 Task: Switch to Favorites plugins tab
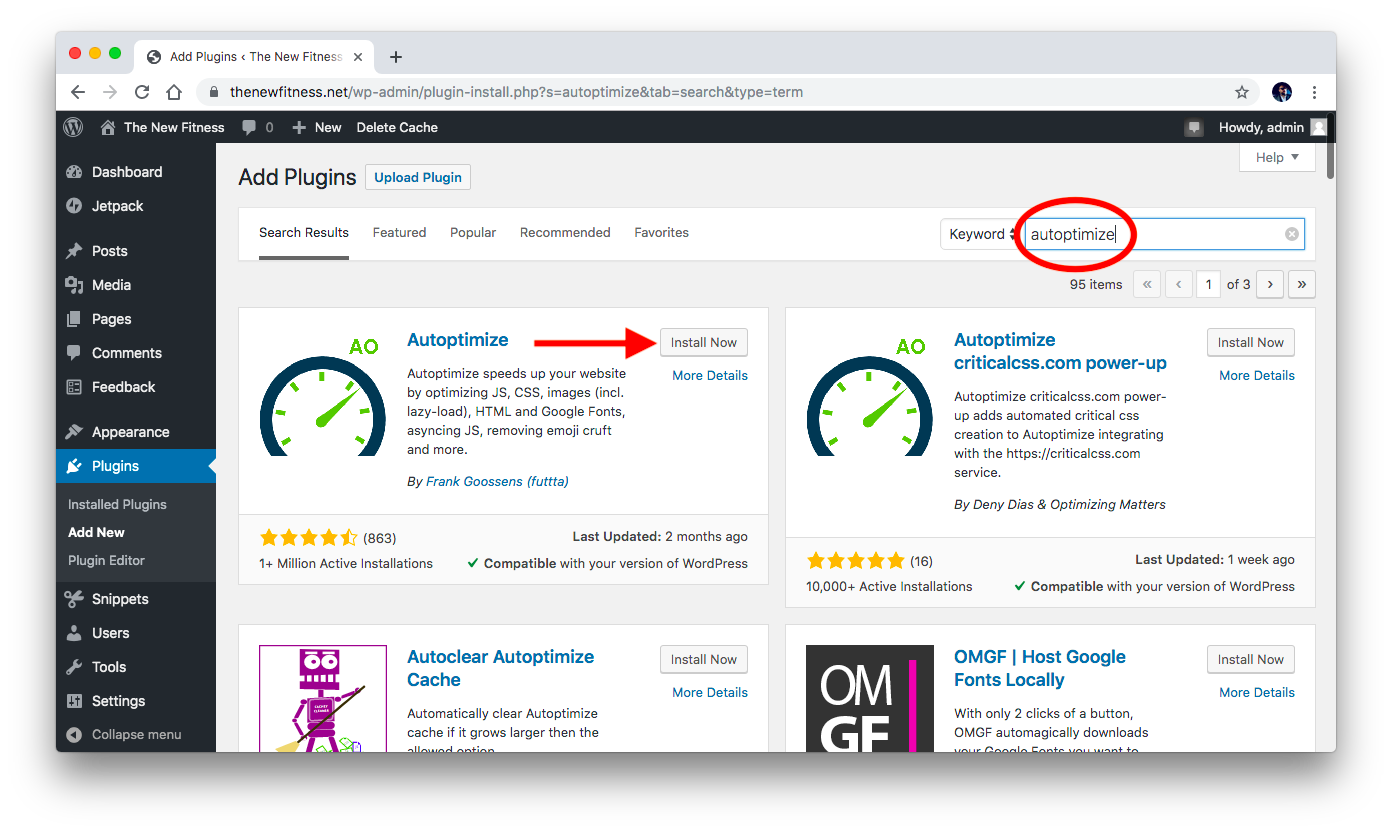click(662, 232)
